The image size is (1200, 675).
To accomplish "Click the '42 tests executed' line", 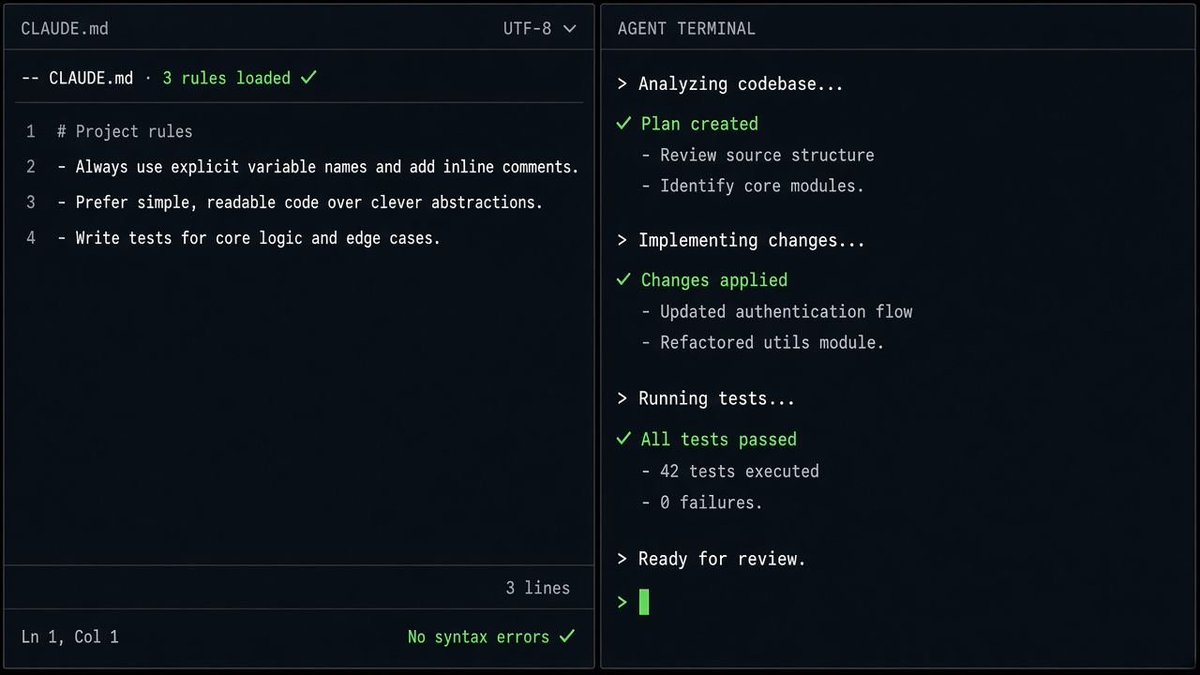I will 730,471.
